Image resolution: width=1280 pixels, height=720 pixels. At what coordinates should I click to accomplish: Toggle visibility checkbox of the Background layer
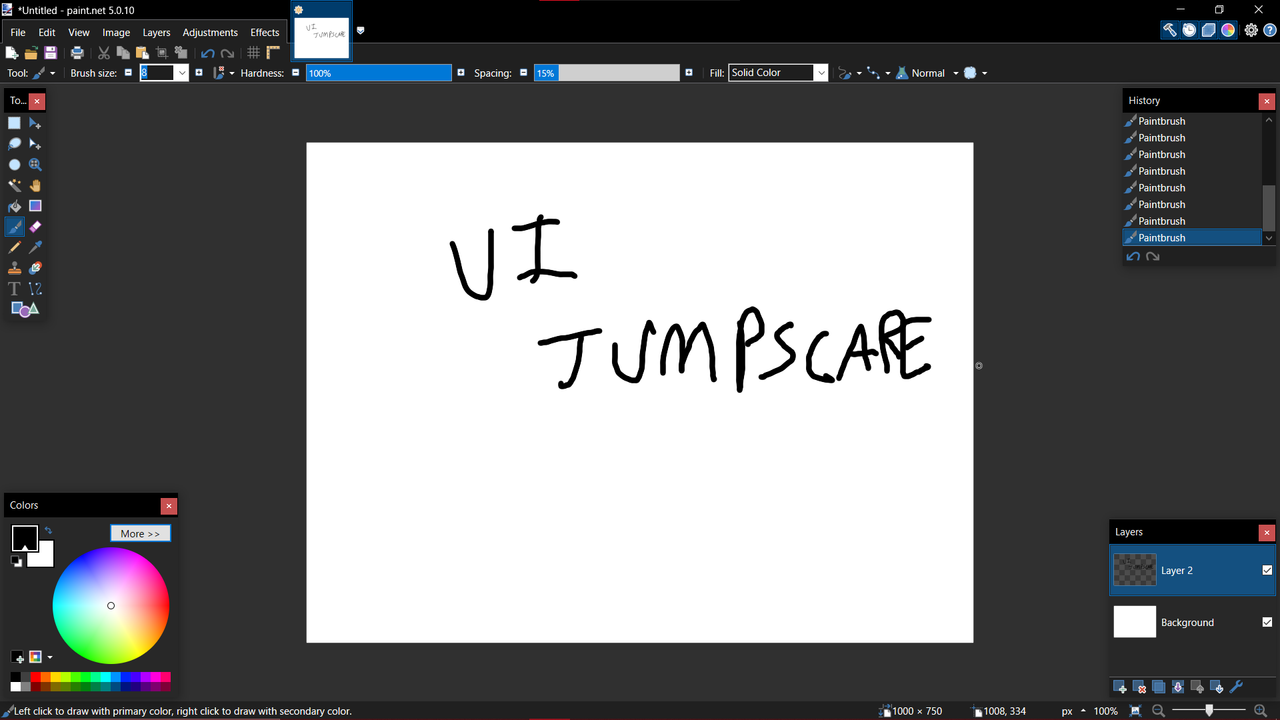tap(1269, 622)
